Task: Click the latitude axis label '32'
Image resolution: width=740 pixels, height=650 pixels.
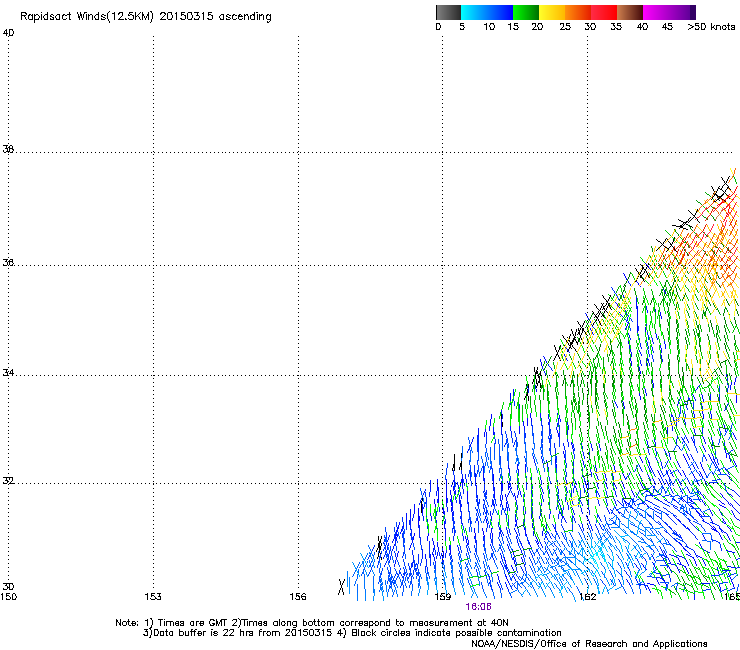Action: [x=8, y=481]
